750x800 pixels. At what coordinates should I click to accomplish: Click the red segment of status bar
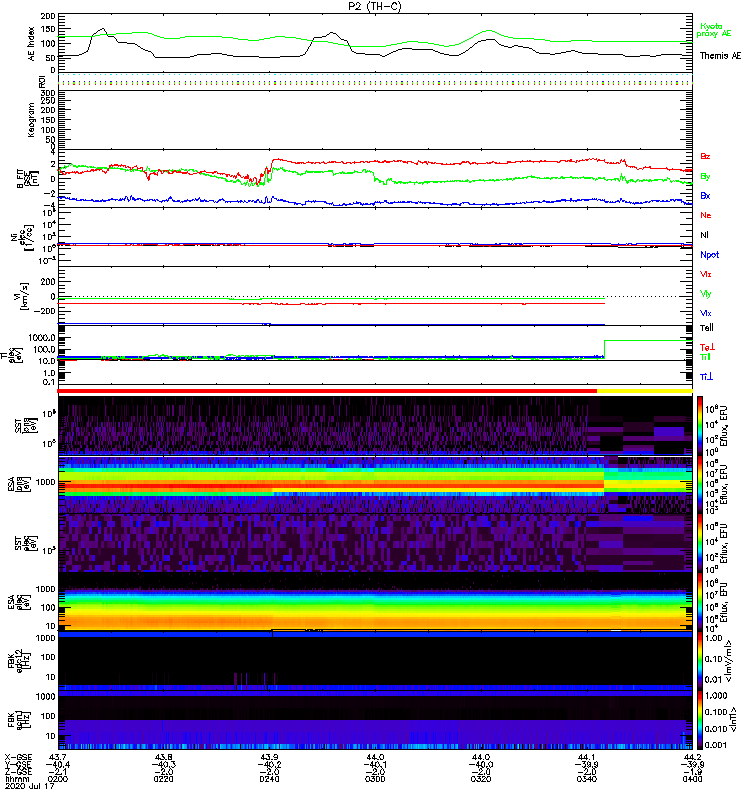(x=327, y=391)
